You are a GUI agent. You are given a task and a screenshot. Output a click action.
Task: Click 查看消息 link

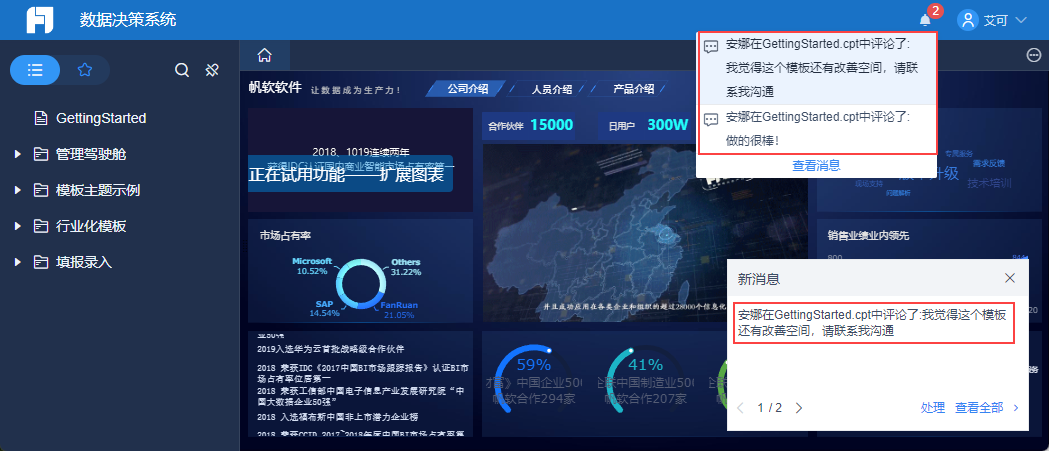point(816,165)
